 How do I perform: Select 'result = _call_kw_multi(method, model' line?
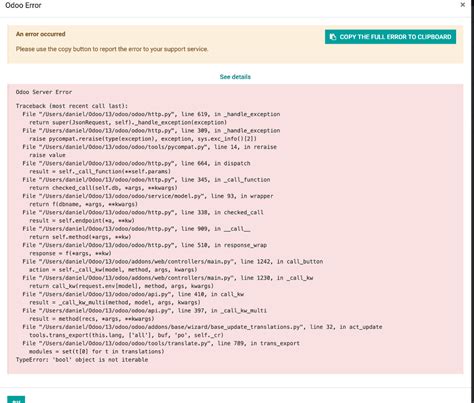coord(115,302)
